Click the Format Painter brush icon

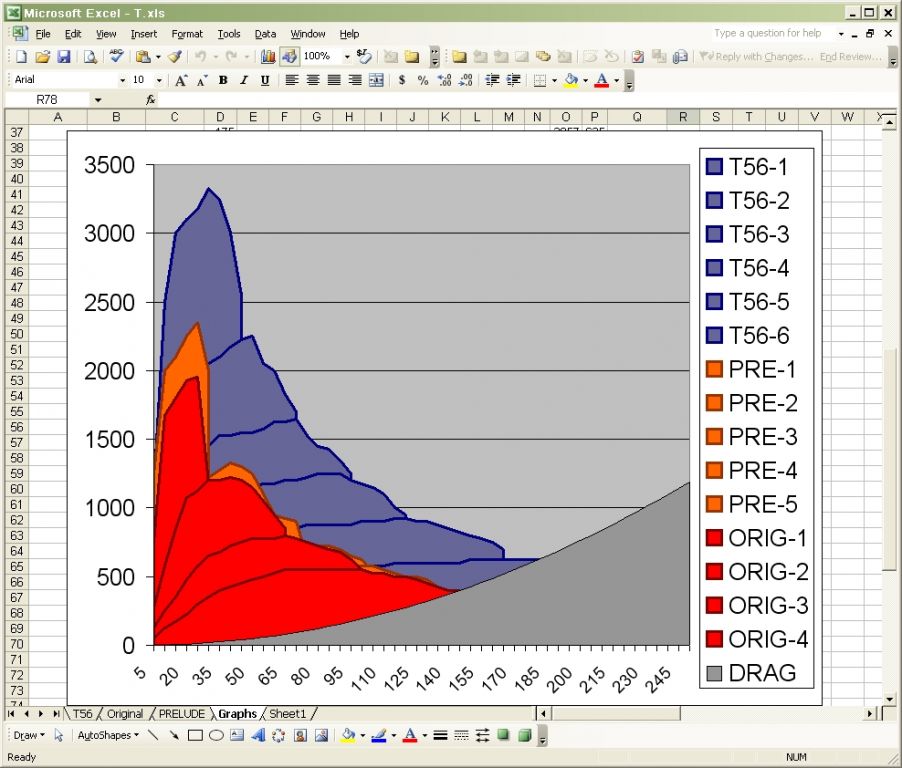point(175,57)
